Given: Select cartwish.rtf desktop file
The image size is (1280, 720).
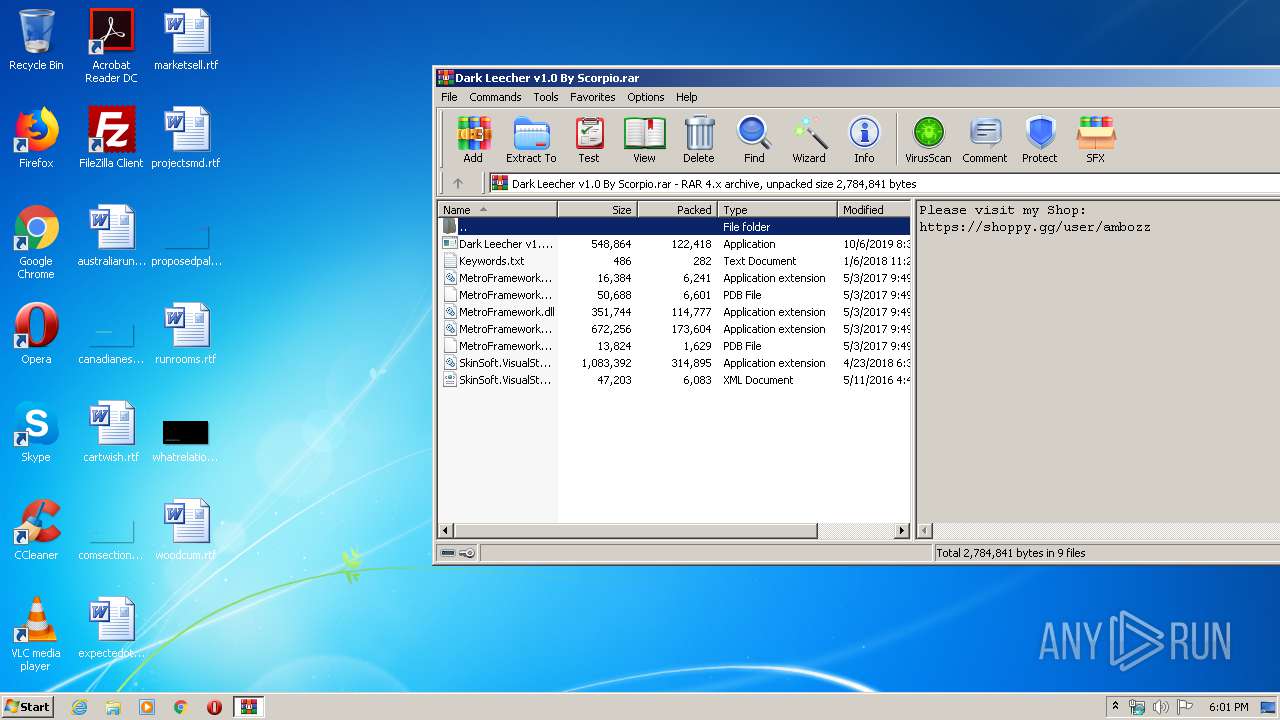Looking at the screenshot, I should [111, 432].
